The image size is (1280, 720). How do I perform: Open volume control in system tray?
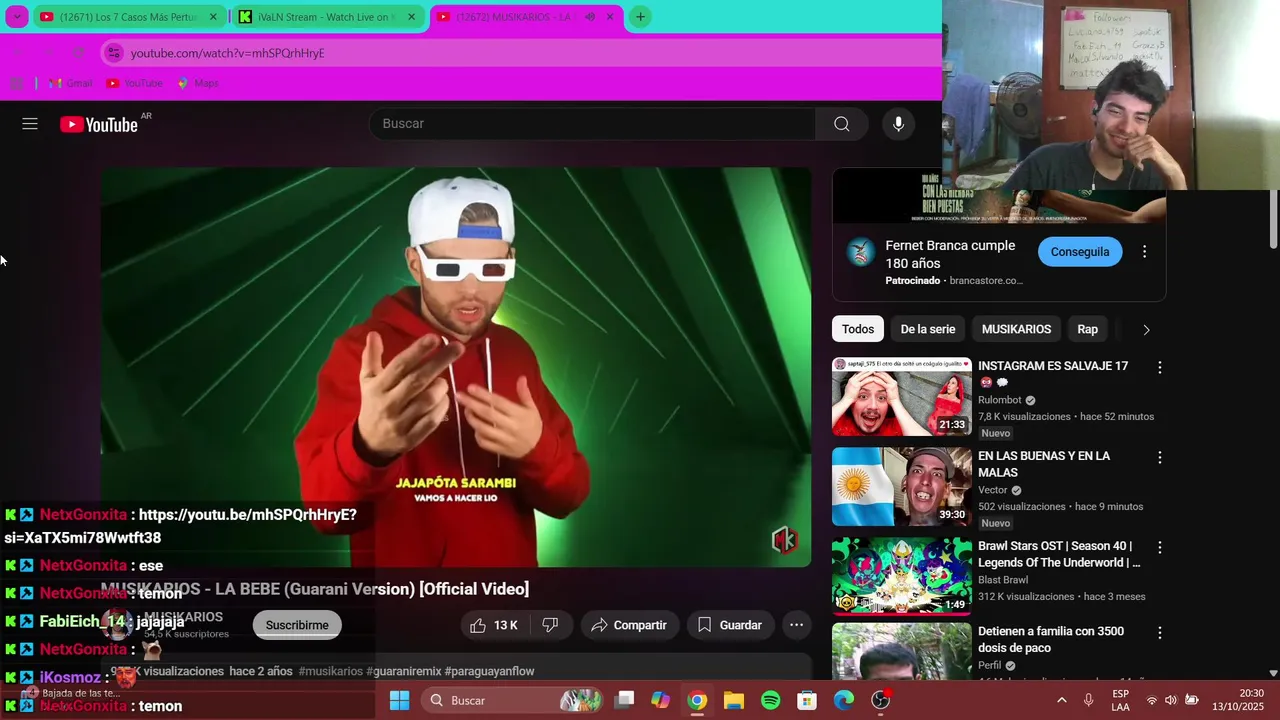(1170, 700)
